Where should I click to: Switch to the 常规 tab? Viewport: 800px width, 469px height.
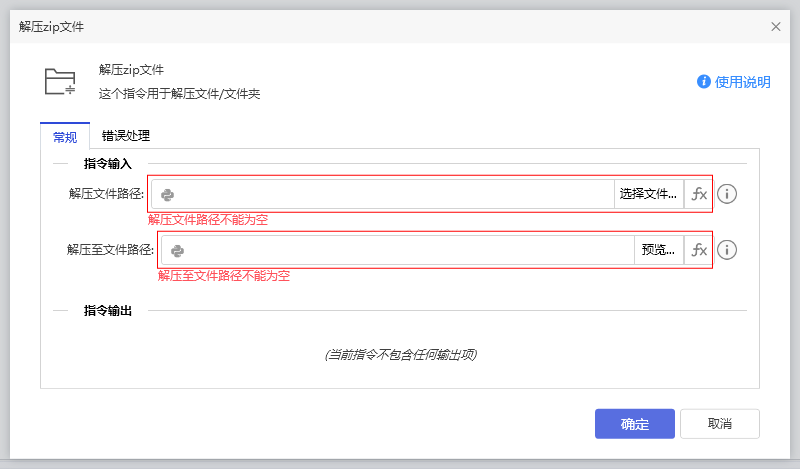coord(64,137)
